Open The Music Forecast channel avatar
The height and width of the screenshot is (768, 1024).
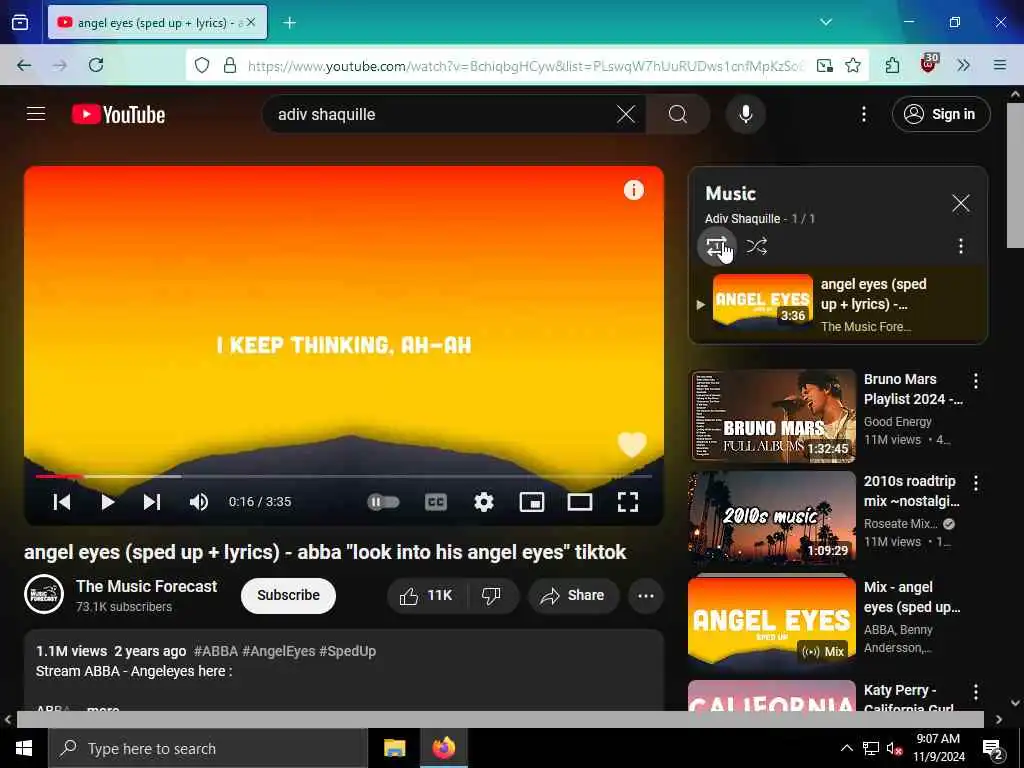(44, 594)
